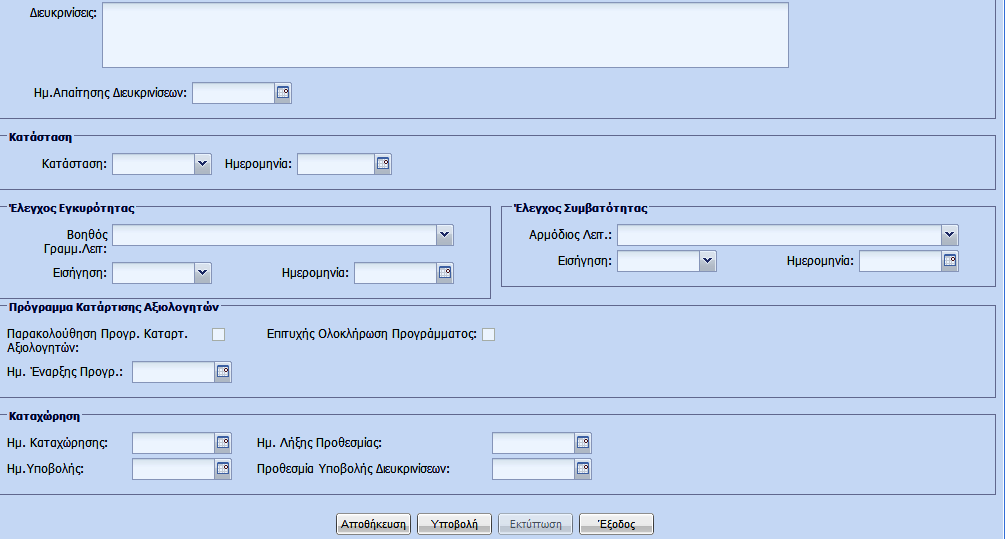This screenshot has height=539, width=1005.
Task: Open Βοηθός Γραμμ.Λειτ. dropdown list
Action: coord(445,235)
